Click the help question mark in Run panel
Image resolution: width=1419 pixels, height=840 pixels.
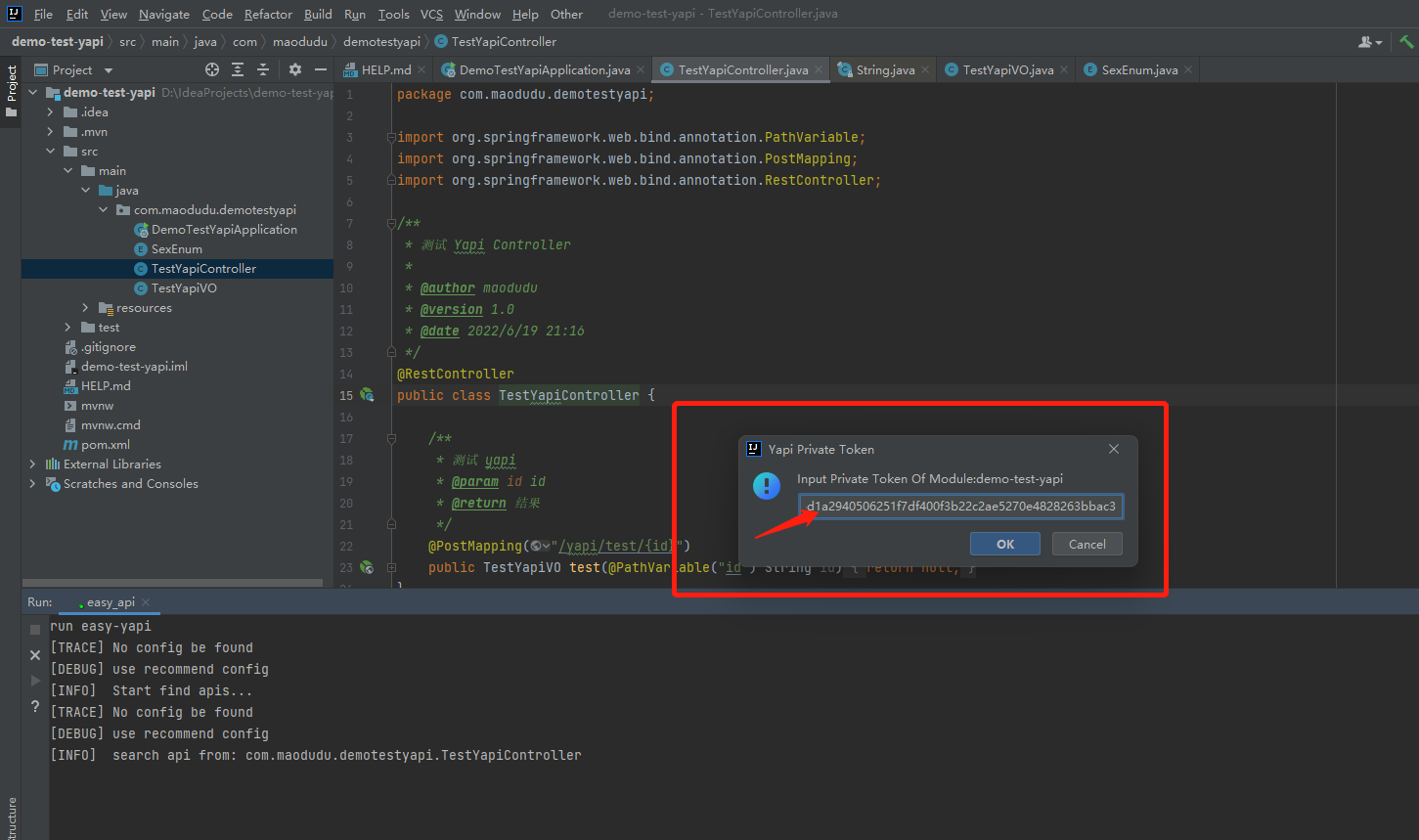coord(35,706)
